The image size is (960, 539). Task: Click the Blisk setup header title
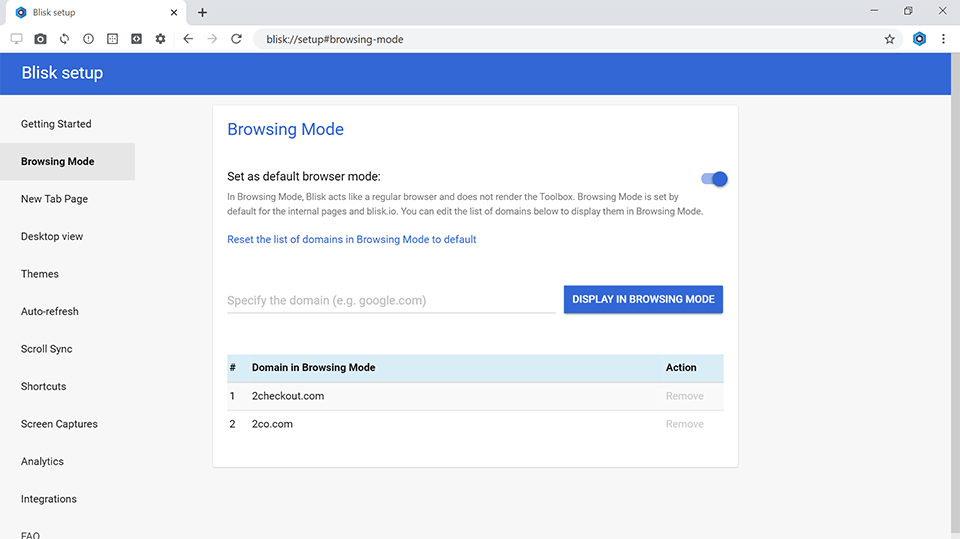tap(62, 73)
